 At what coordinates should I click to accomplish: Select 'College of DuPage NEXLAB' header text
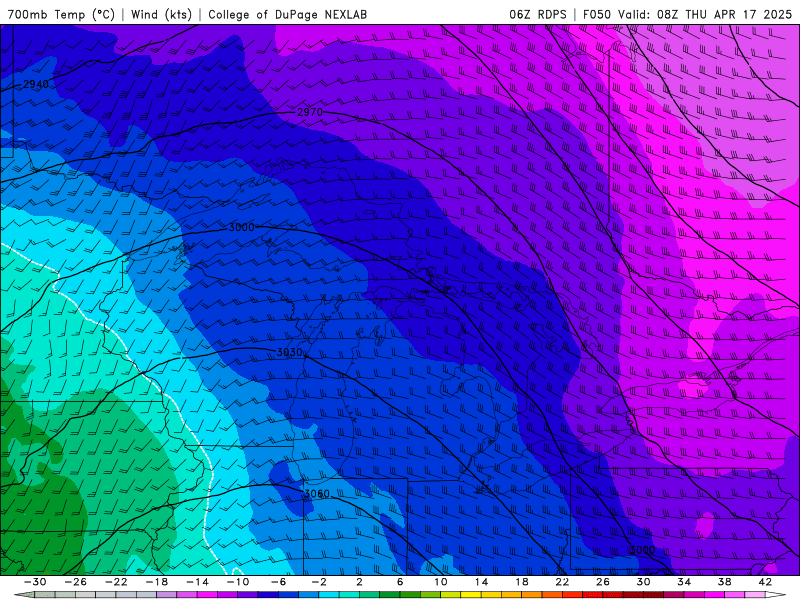coord(287,14)
